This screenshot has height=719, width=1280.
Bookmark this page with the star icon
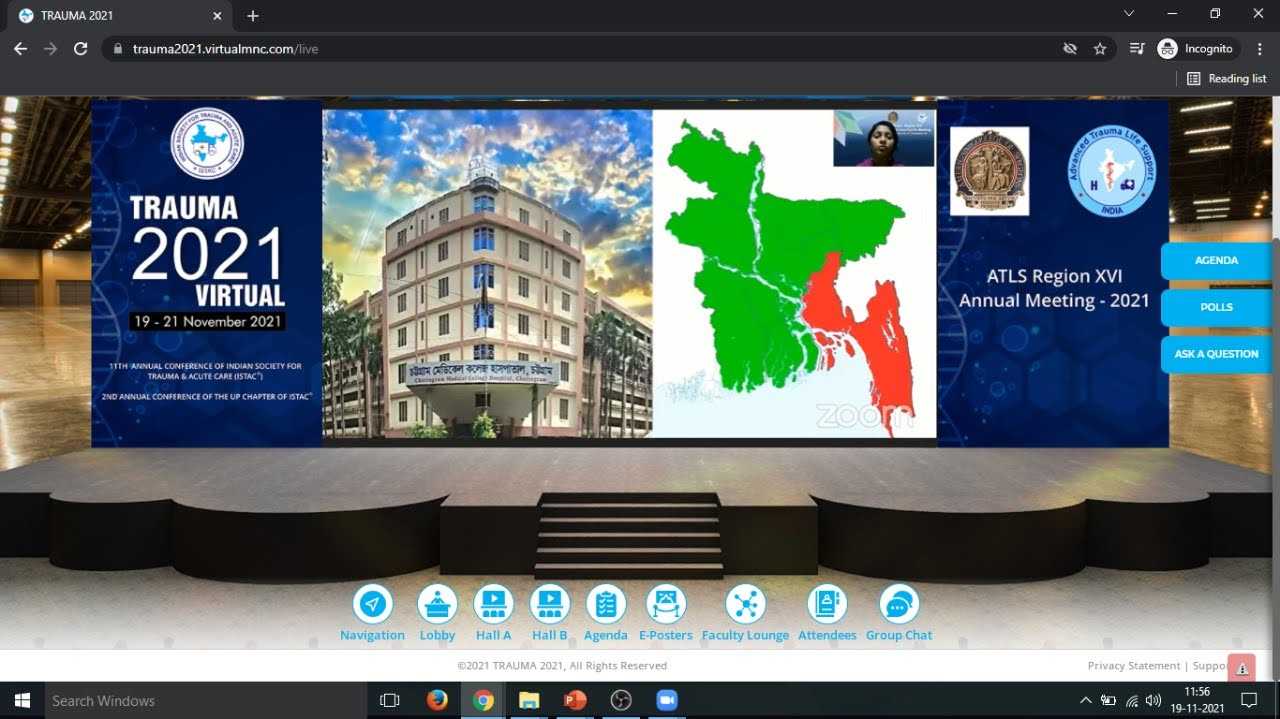tap(1100, 49)
